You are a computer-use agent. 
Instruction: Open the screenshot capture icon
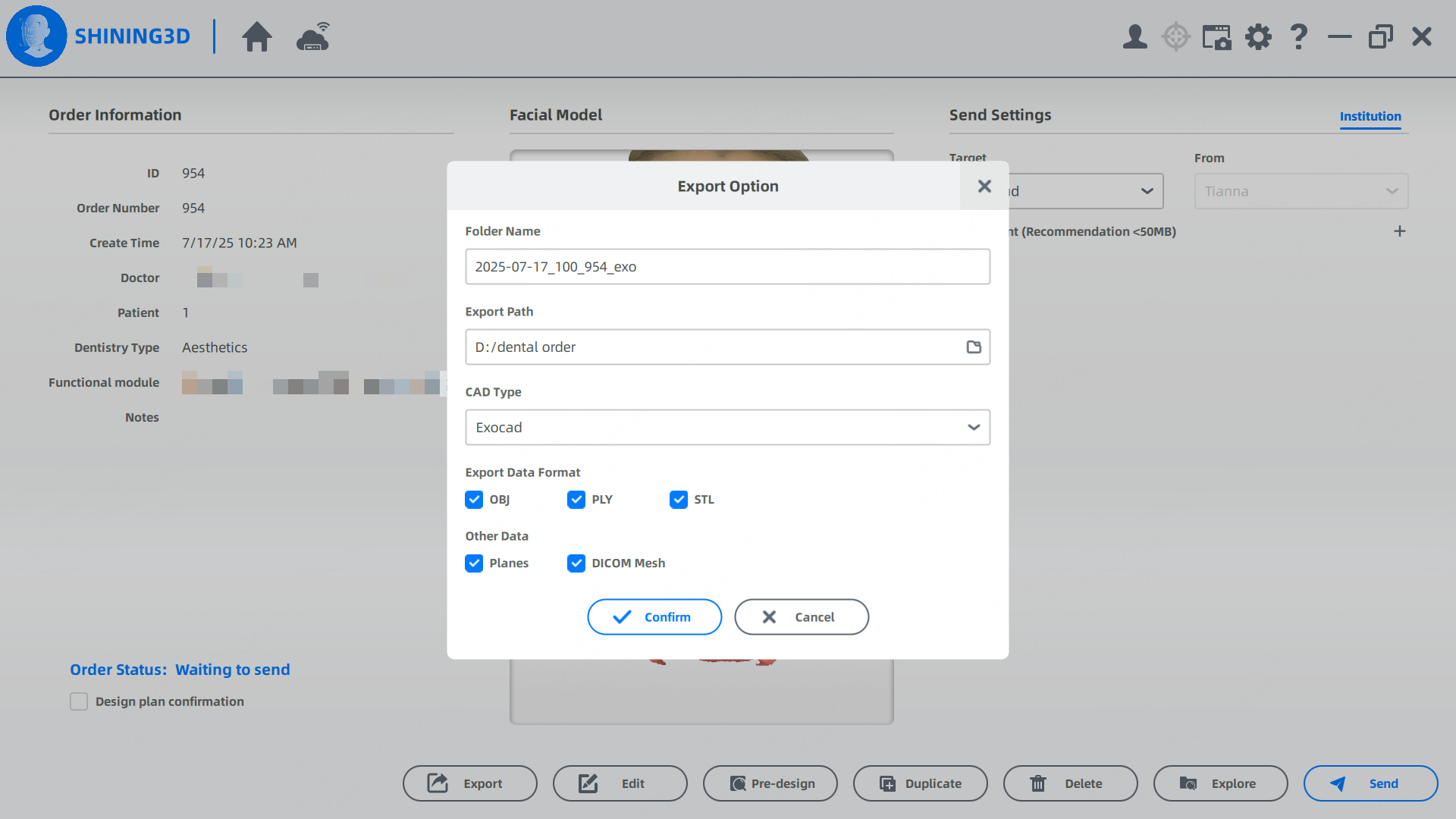(x=1216, y=36)
